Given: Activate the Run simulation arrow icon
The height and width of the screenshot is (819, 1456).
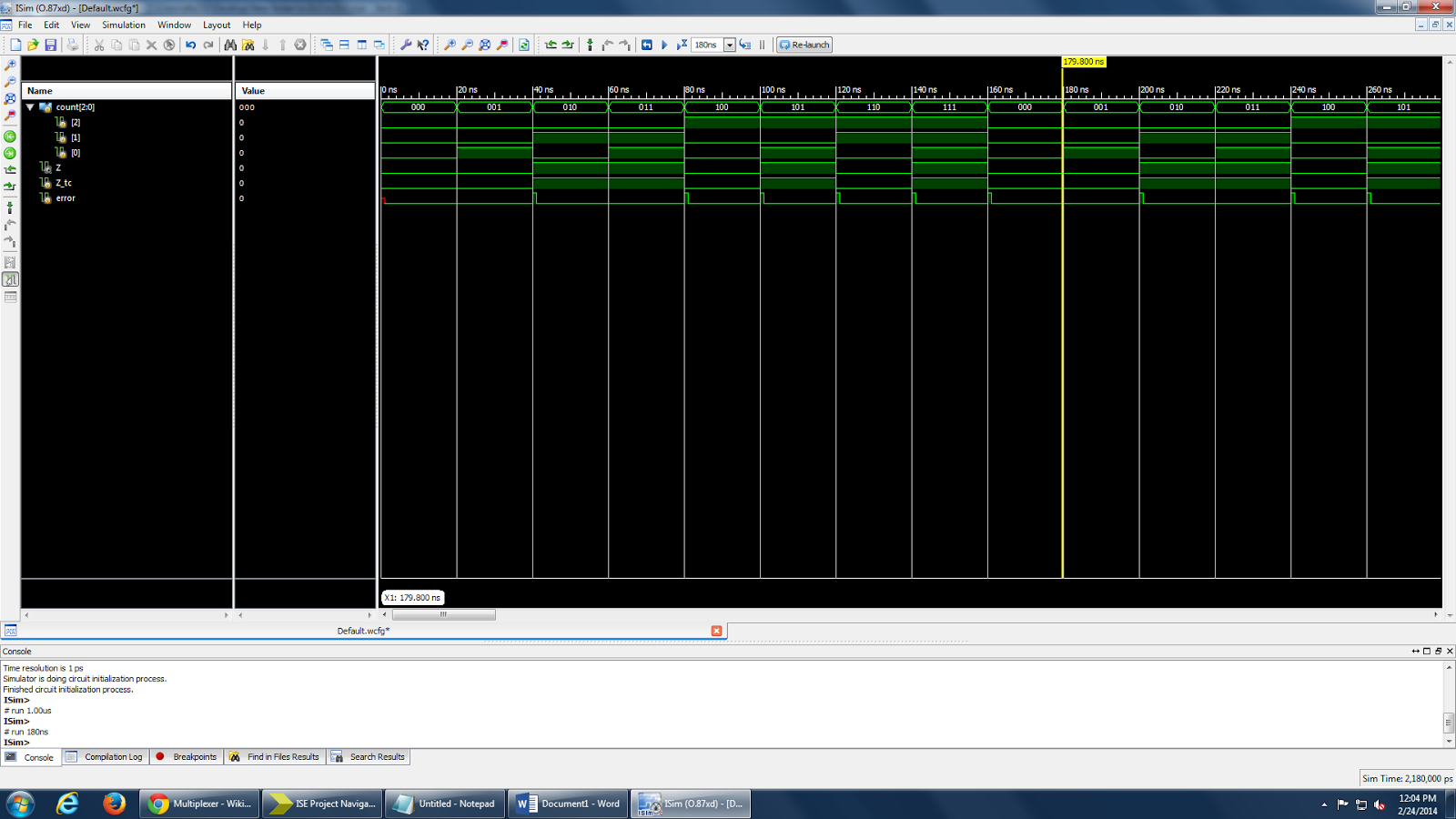Looking at the screenshot, I should [x=665, y=44].
